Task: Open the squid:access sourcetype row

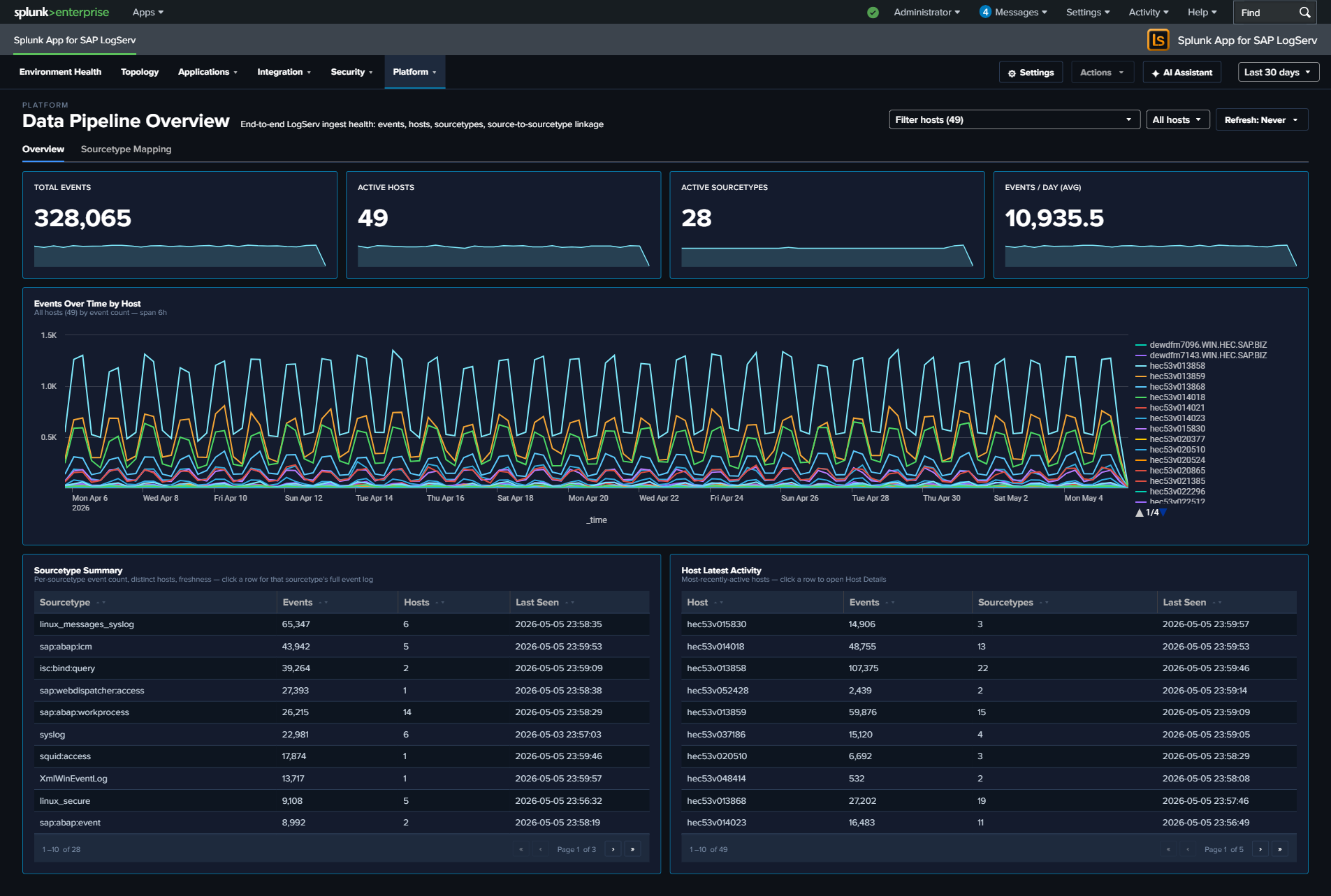Action: tap(342, 756)
